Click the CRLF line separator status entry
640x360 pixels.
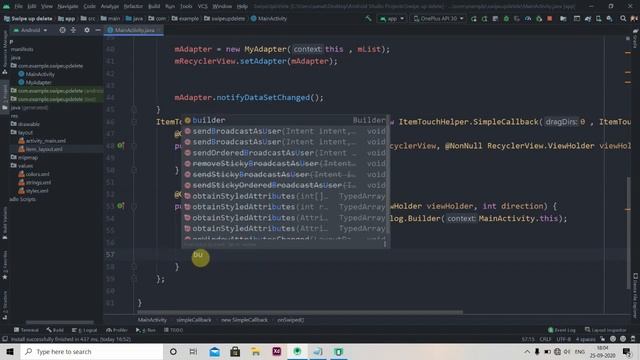[545, 339]
